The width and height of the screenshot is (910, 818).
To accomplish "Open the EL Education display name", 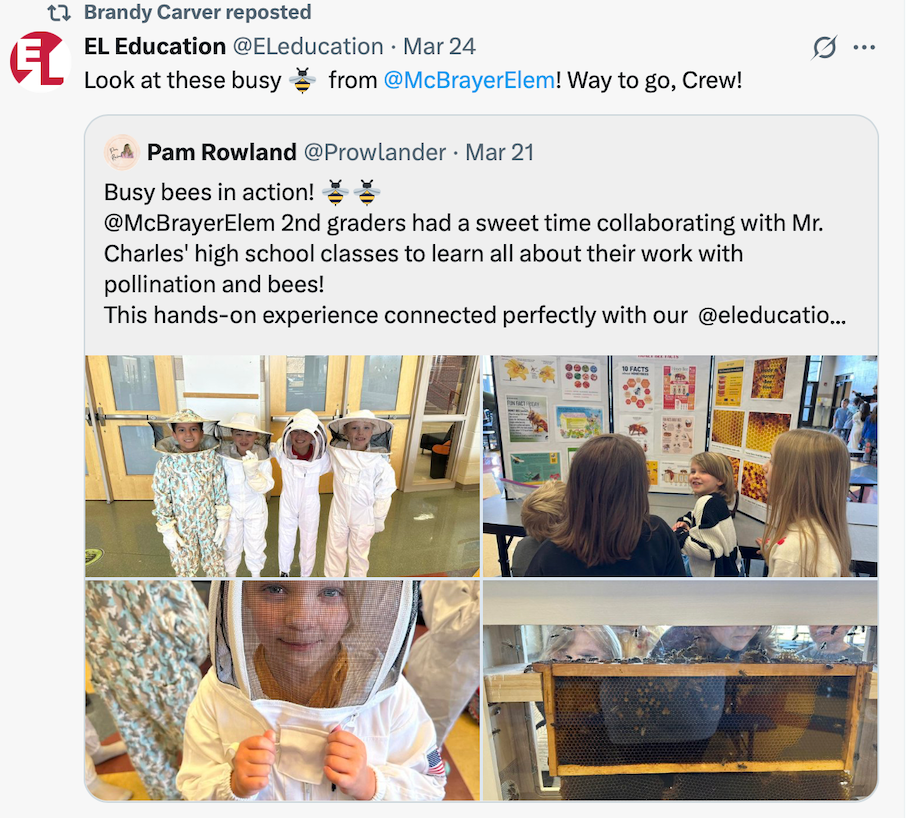I will pyautogui.click(x=155, y=46).
